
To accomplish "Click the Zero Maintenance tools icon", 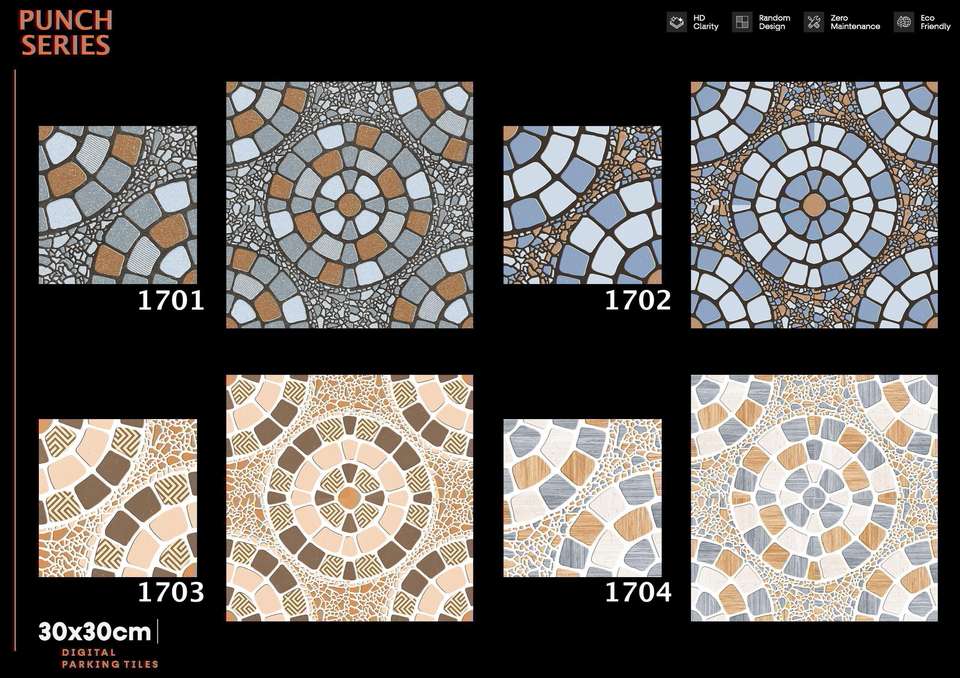I will pos(814,22).
